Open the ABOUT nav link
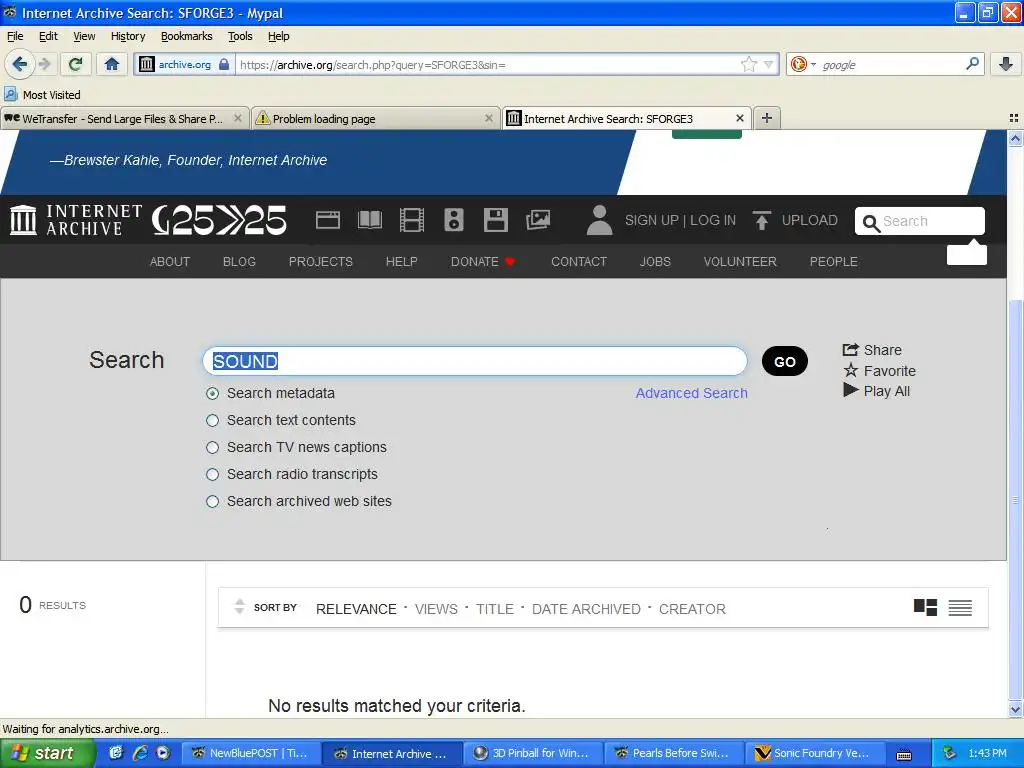Screen dimensions: 1024x768 [x=170, y=261]
